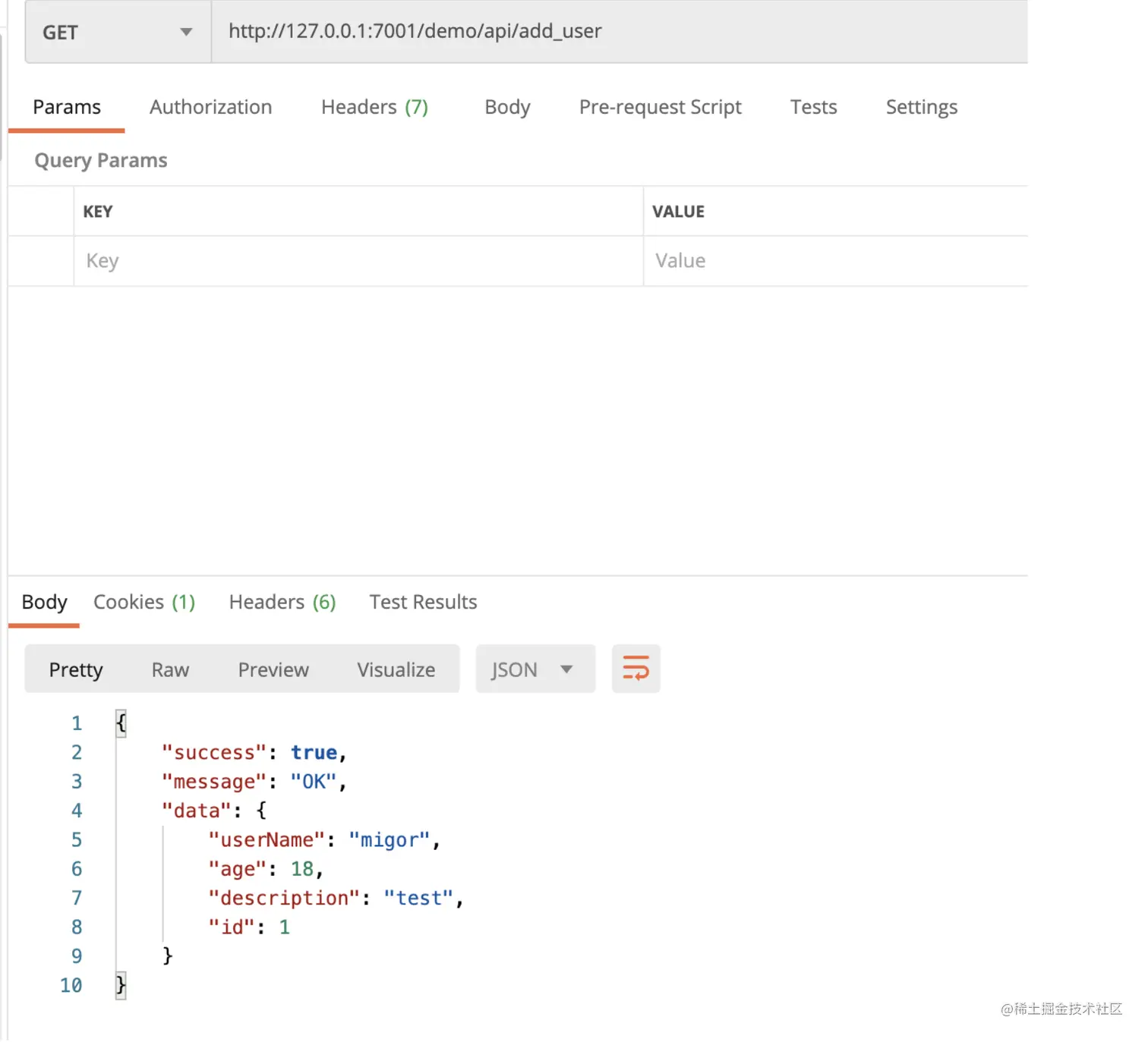This screenshot has height=1042, width=1148.
Task: Click the Query Params heading
Action: tap(101, 160)
